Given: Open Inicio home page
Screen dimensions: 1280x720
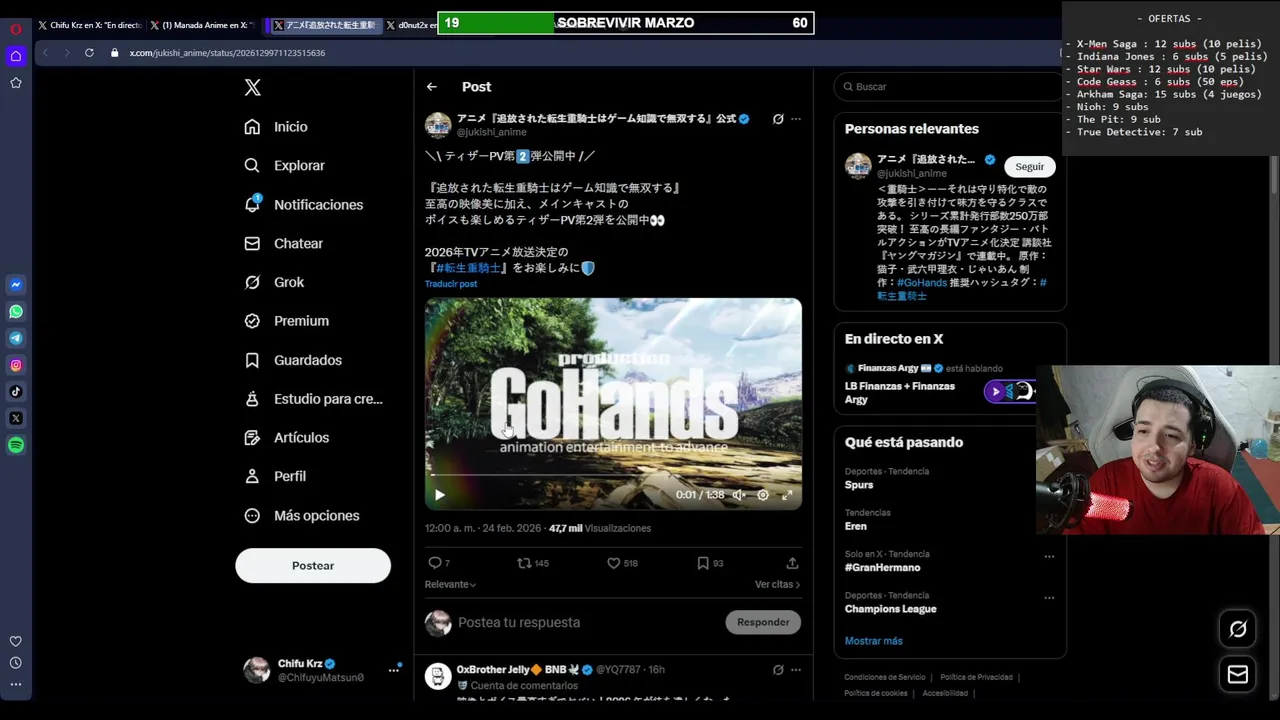Looking at the screenshot, I should pos(277,127).
